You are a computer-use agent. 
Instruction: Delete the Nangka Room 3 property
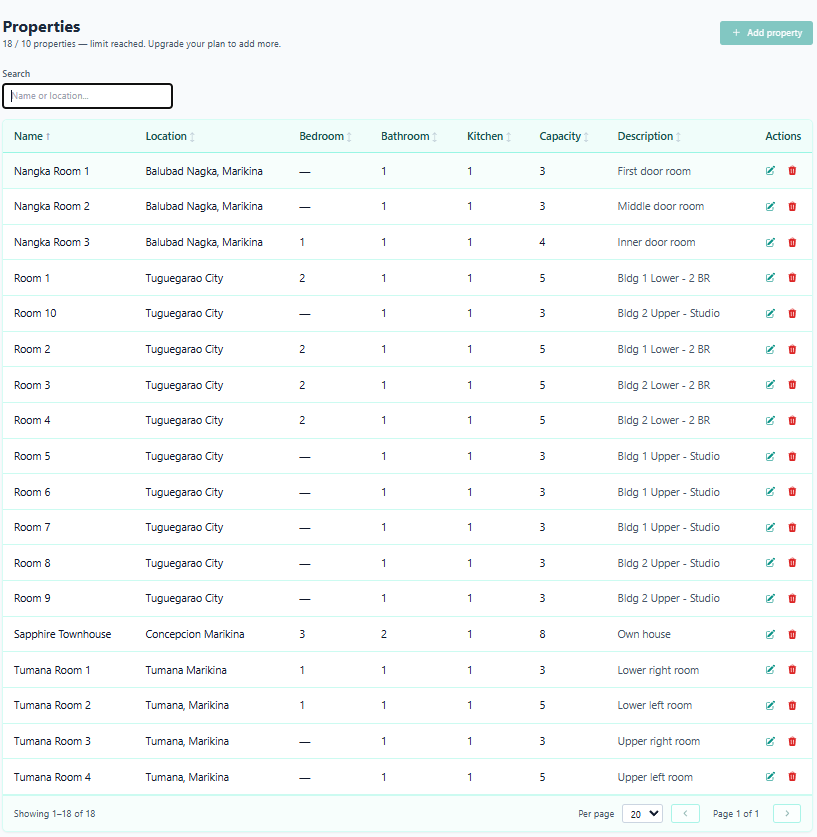792,242
